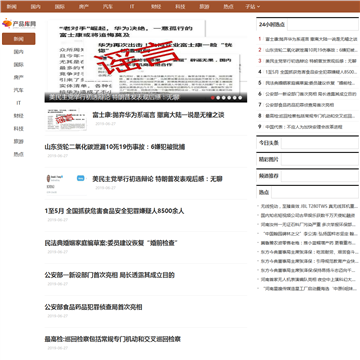360x360 pixels.
Task: Open main headline 美民主党举行初选辩论
Action: [157, 179]
